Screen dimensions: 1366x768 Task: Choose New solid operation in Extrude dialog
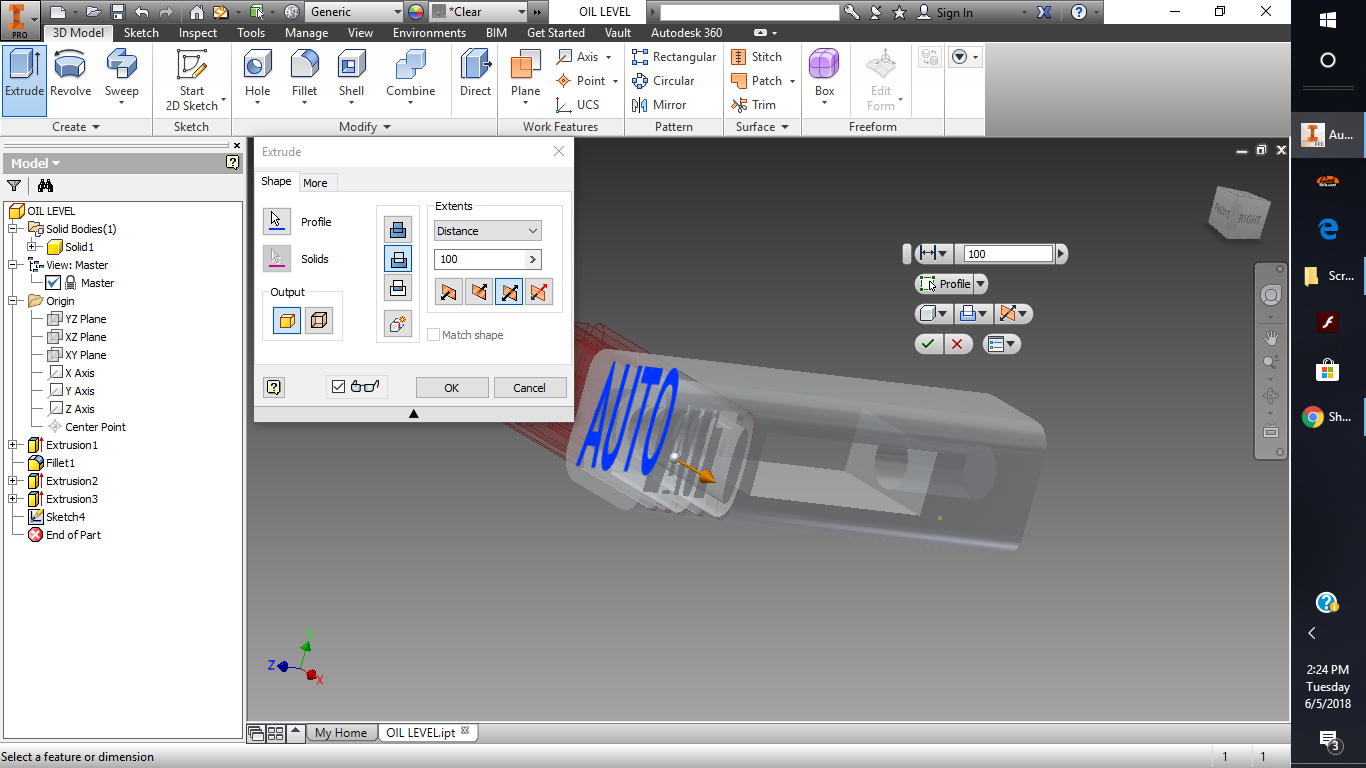[x=398, y=324]
